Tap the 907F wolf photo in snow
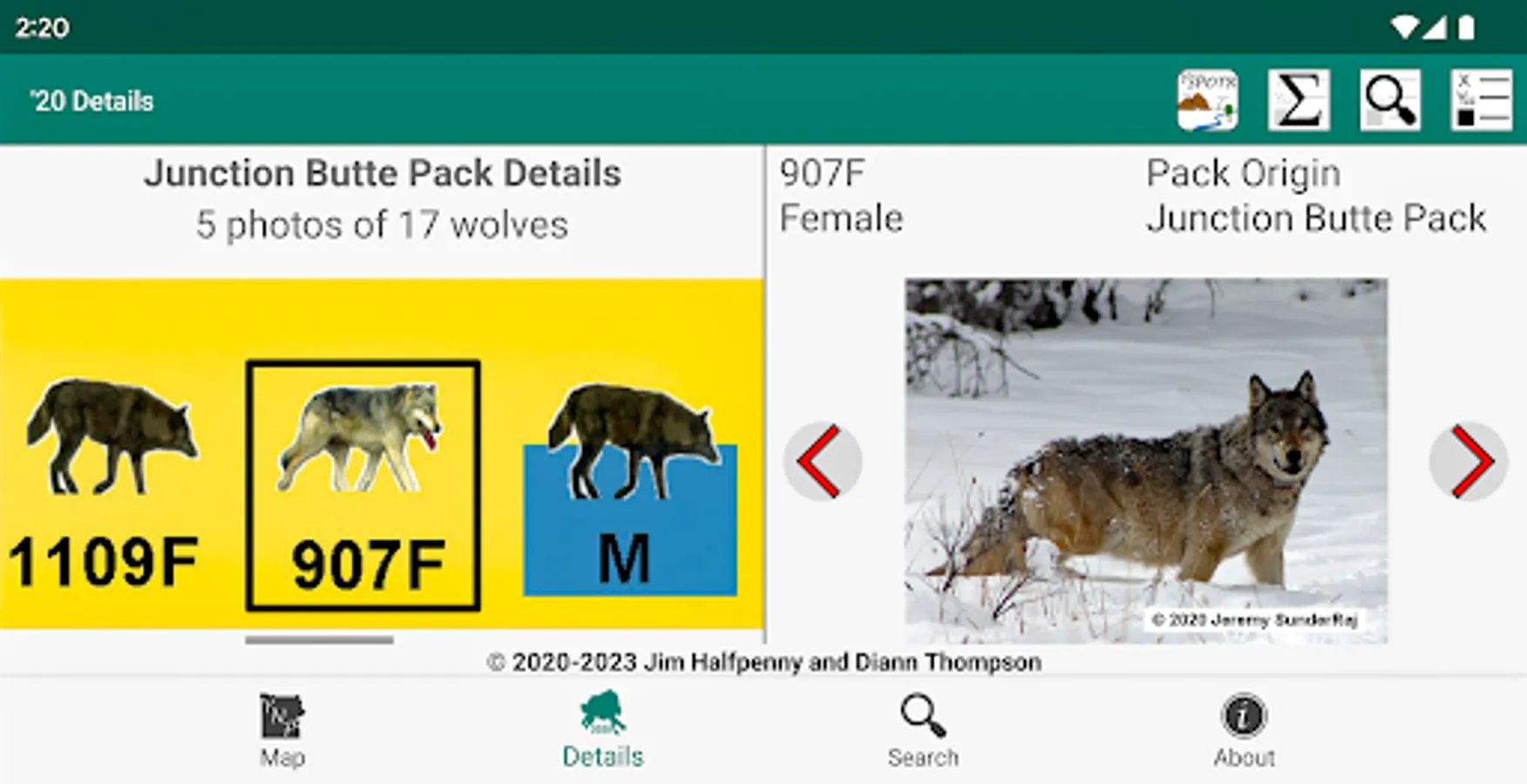Image resolution: width=1527 pixels, height=784 pixels. click(1145, 461)
